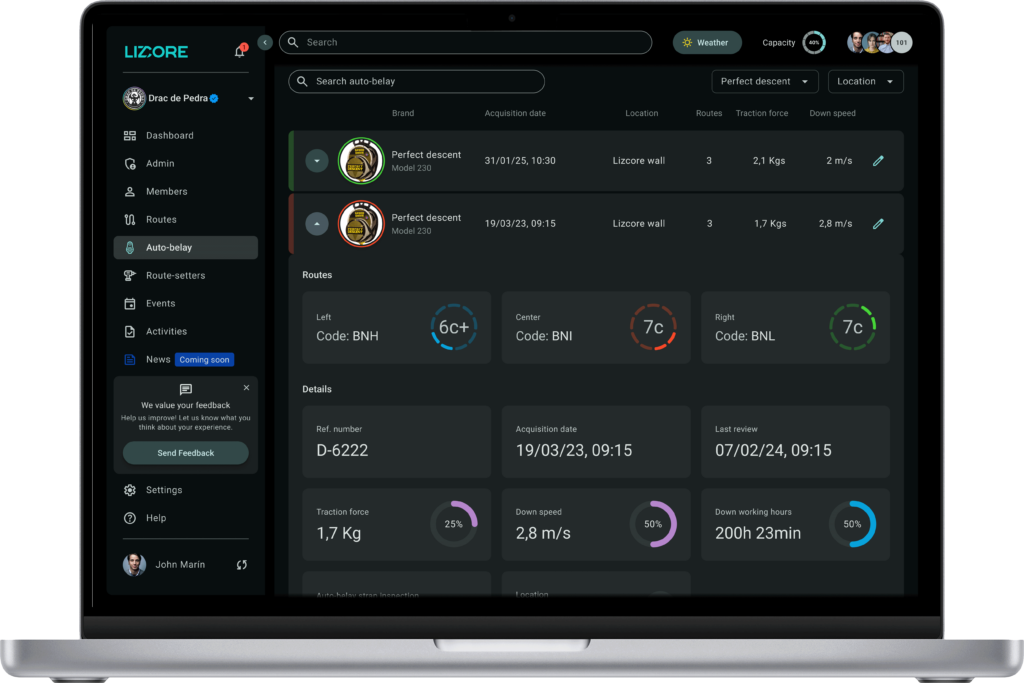Click the Ref. number value D-6222
This screenshot has width=1024, height=683.
click(342, 451)
